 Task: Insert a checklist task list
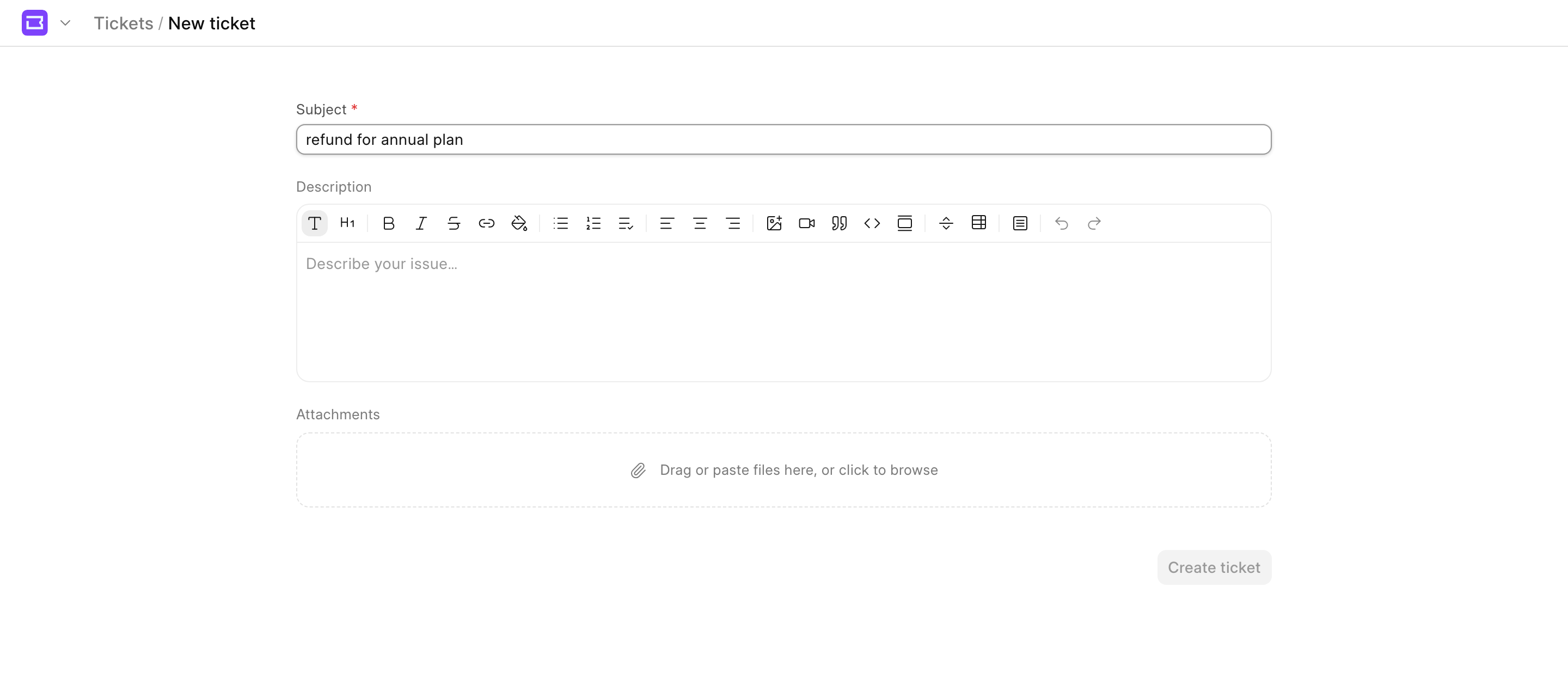[626, 223]
